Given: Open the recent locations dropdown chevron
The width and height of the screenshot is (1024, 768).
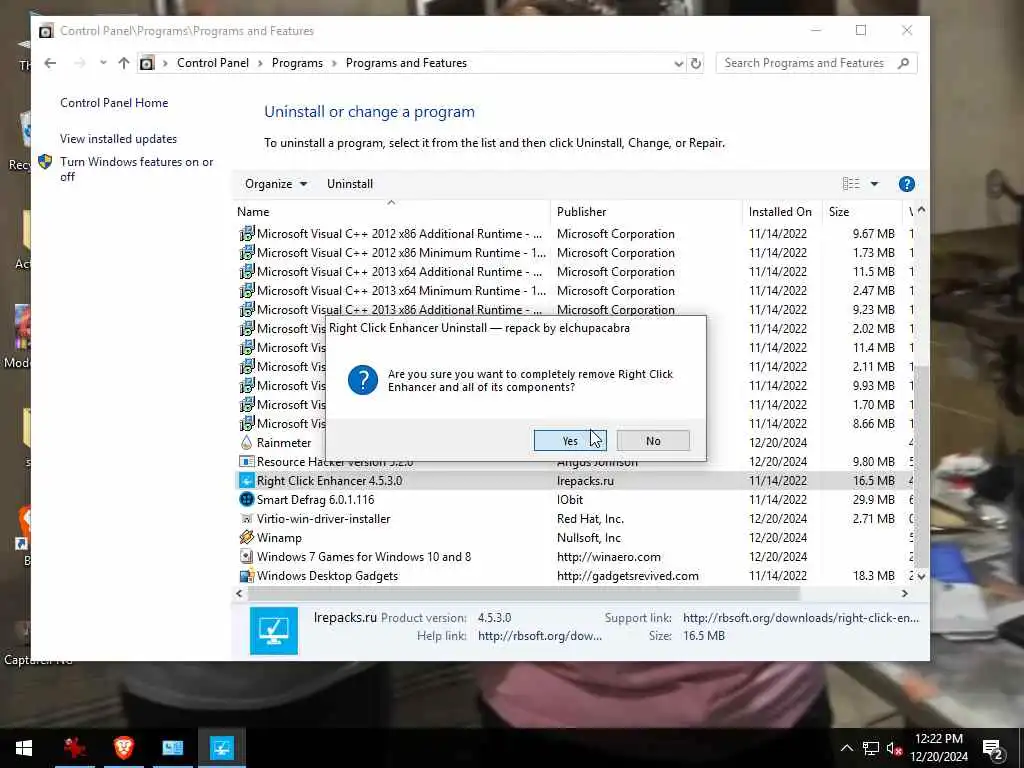Looking at the screenshot, I should coord(103,63).
